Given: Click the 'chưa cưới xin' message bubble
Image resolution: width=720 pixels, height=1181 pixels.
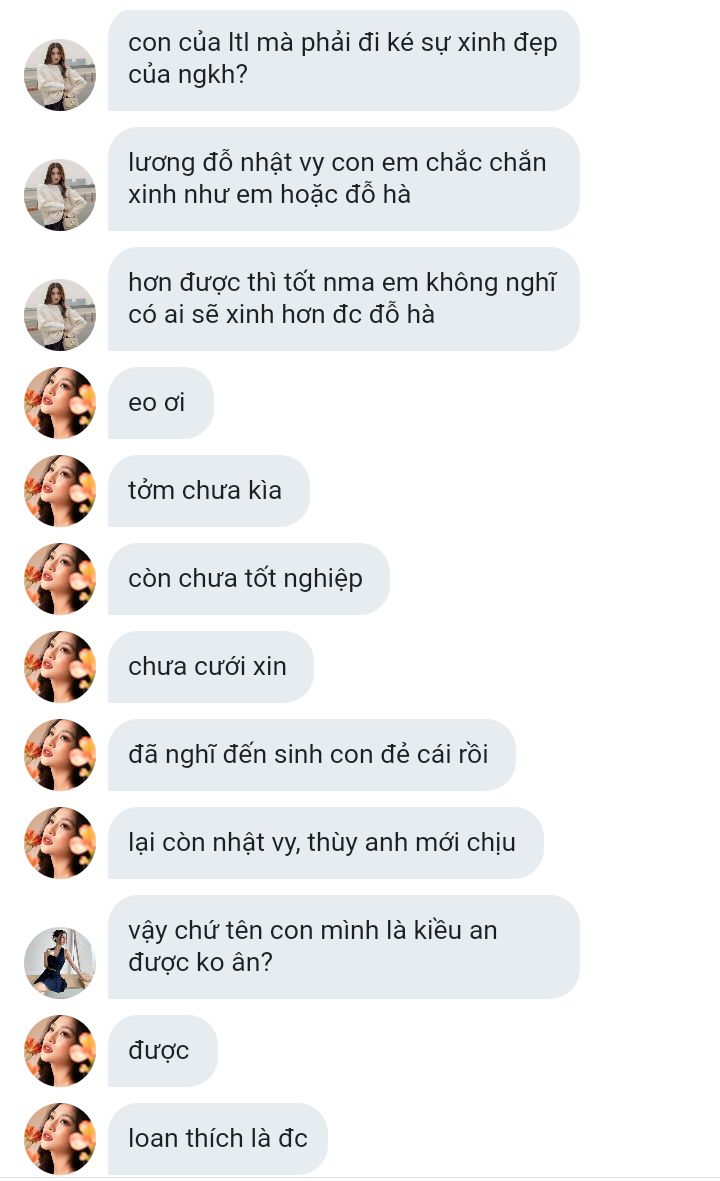Looking at the screenshot, I should tap(211, 667).
